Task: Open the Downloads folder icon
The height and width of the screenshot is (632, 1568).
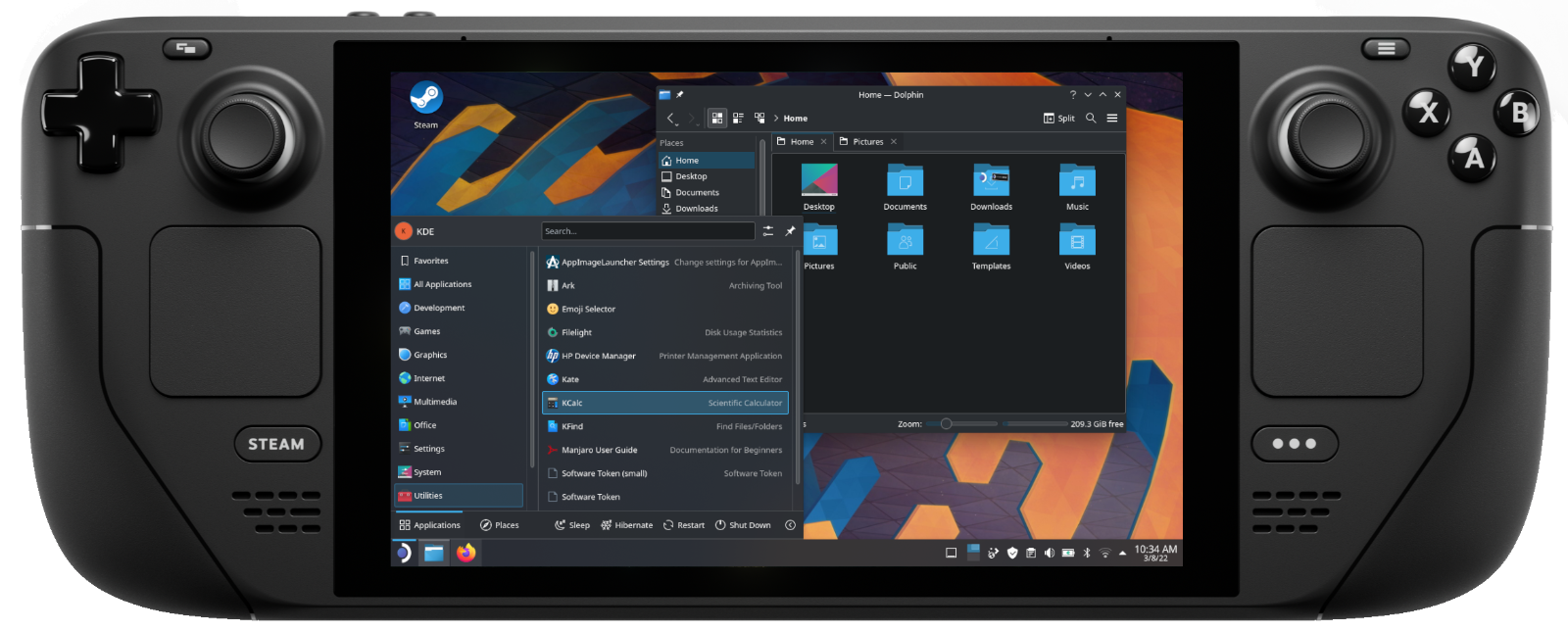Action: click(991, 184)
